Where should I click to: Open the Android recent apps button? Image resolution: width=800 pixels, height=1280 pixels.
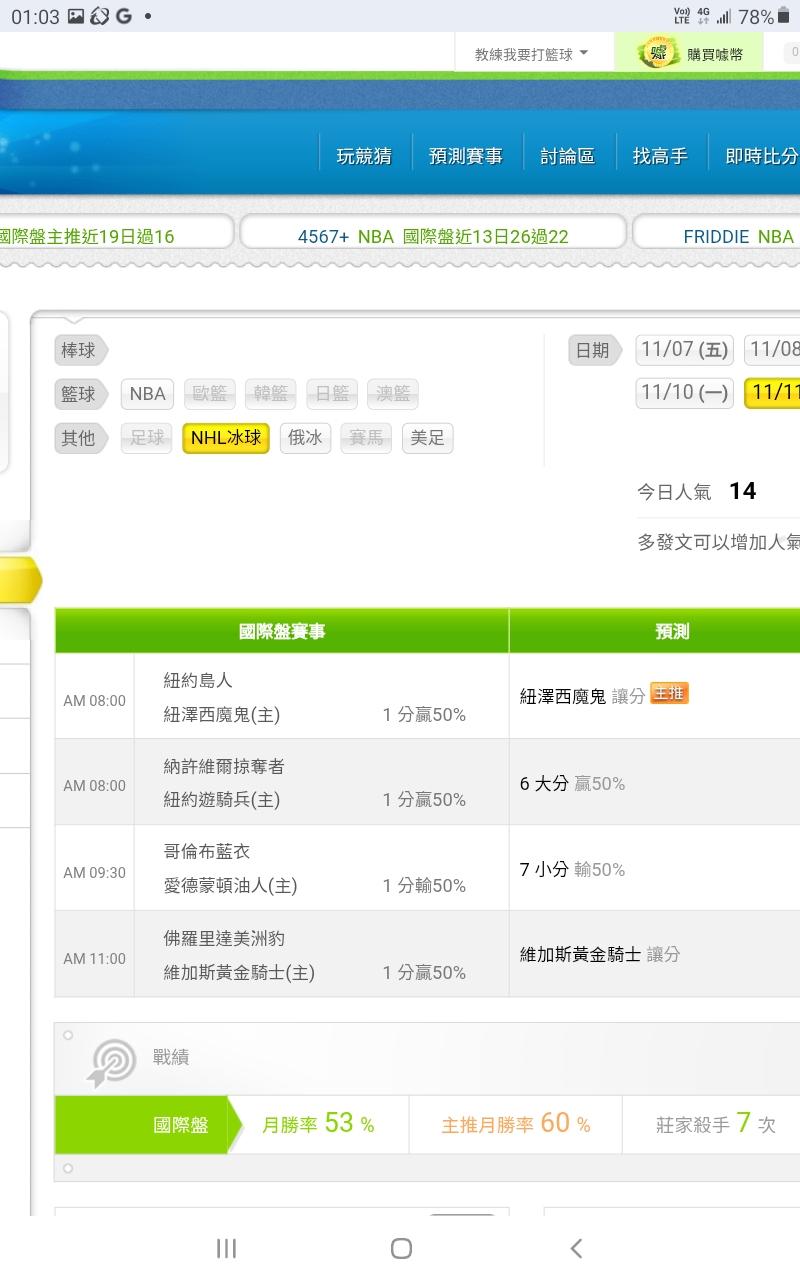[x=227, y=1247]
